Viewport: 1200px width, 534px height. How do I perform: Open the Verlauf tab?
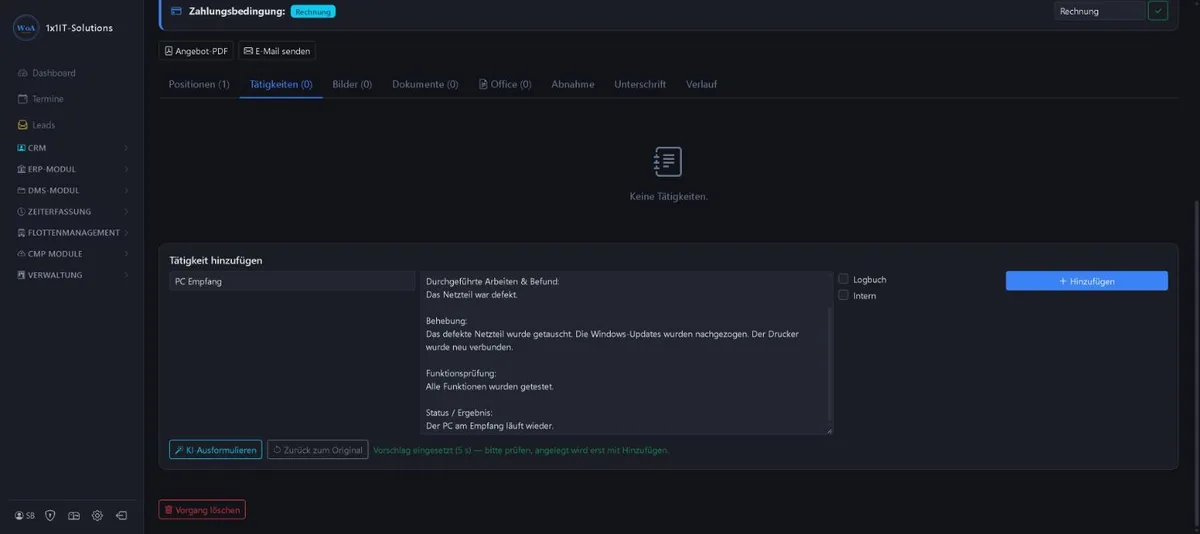(701, 85)
